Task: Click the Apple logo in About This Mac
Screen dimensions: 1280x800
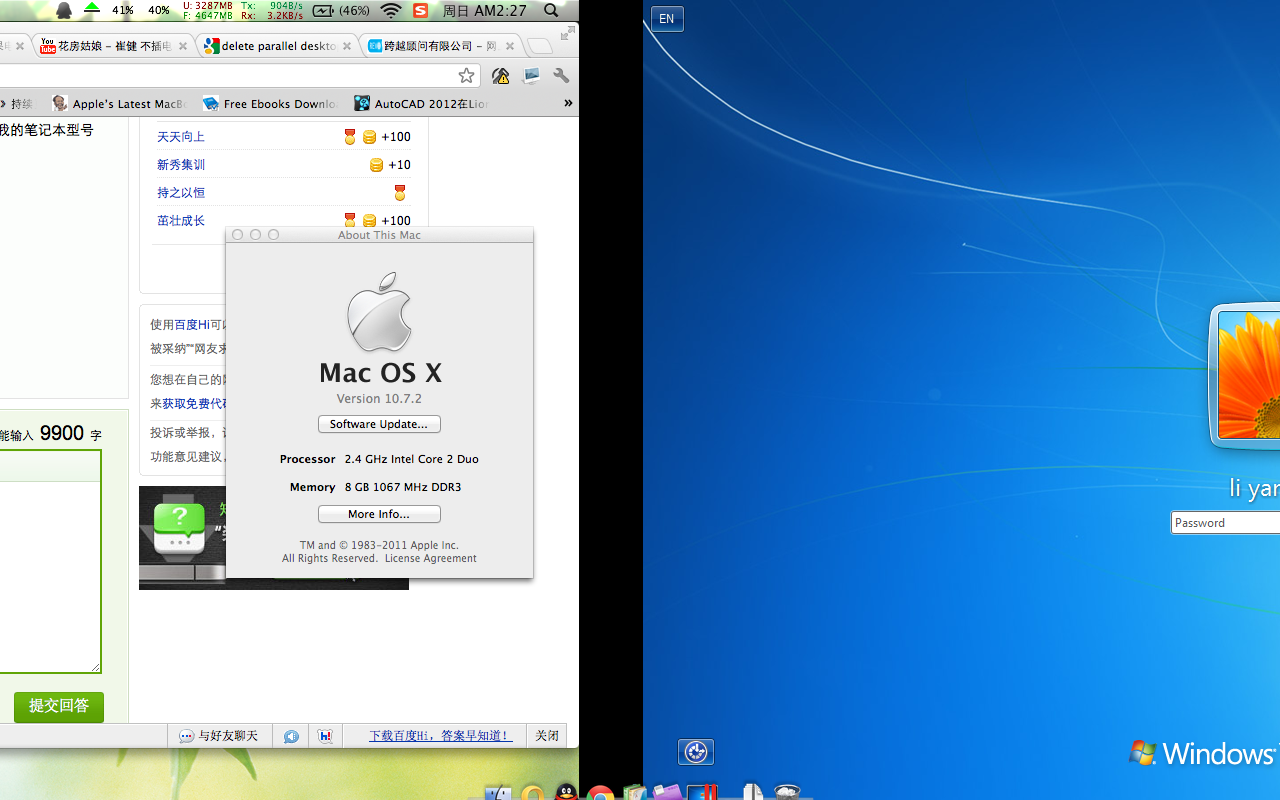Action: [x=379, y=311]
